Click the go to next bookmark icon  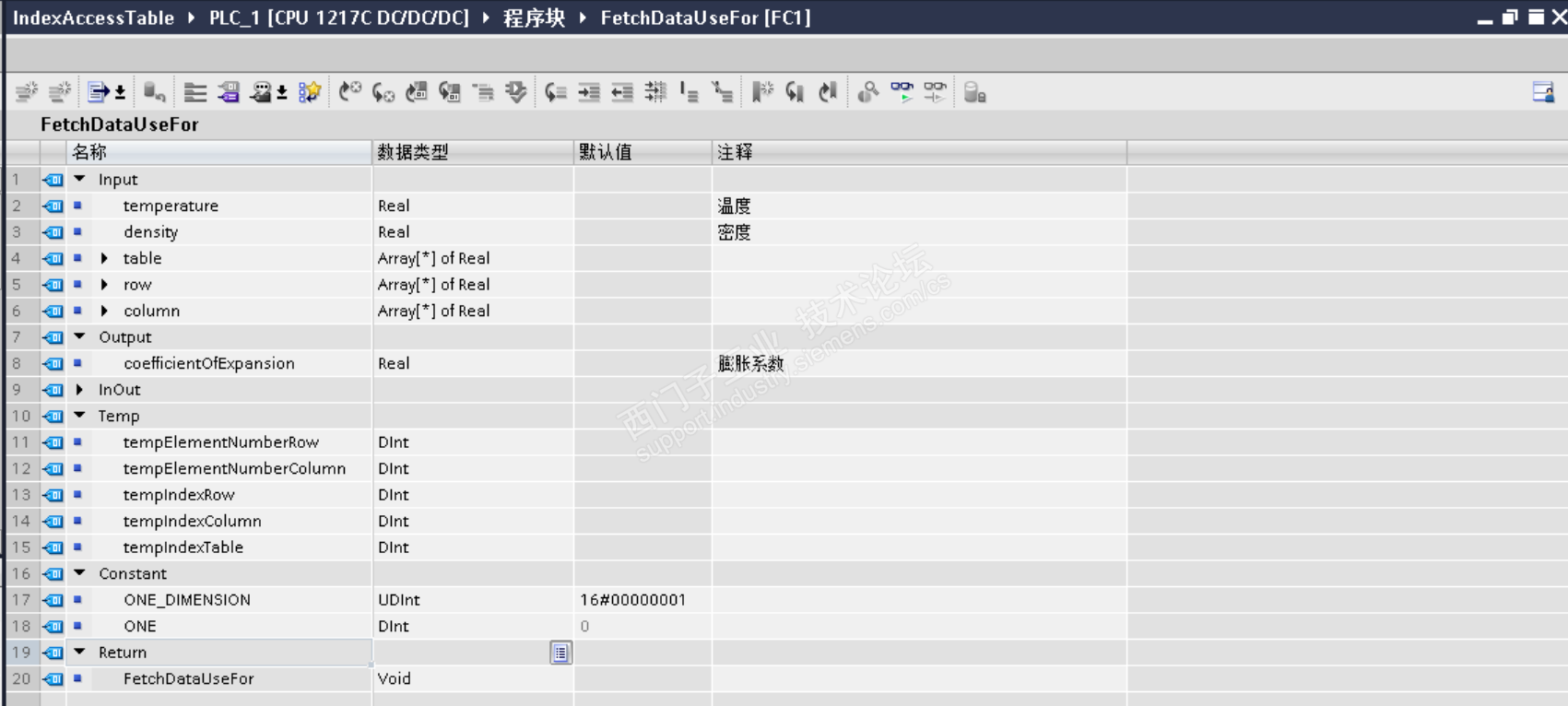click(795, 92)
